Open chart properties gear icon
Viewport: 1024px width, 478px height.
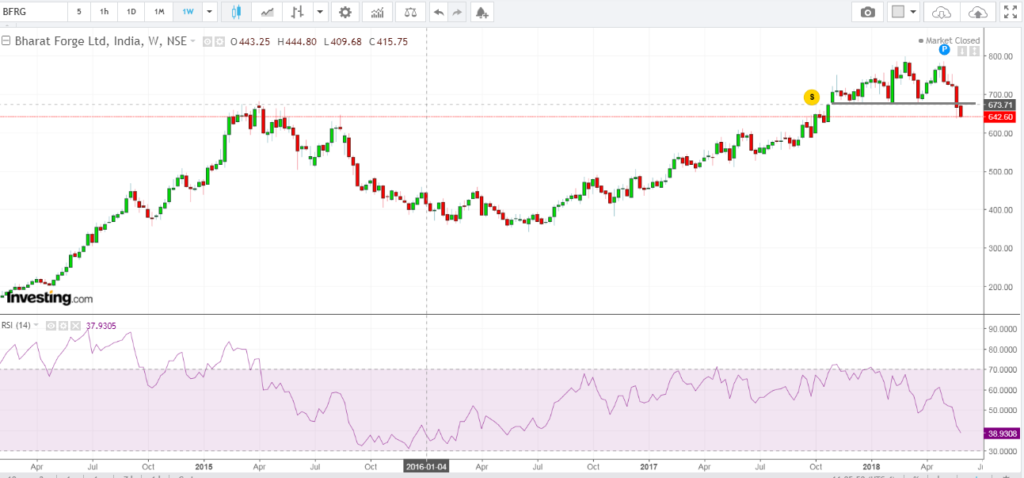pos(345,12)
